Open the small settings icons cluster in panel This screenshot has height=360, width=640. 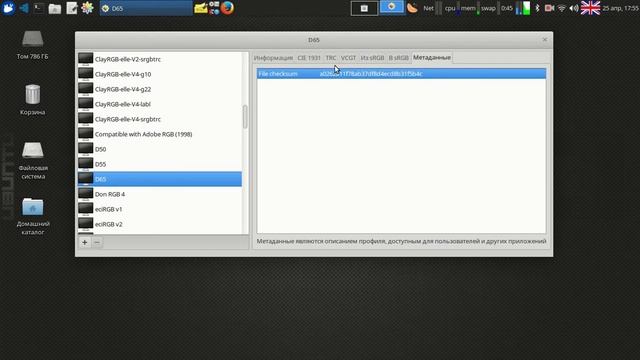pyautogui.click(x=214, y=8)
